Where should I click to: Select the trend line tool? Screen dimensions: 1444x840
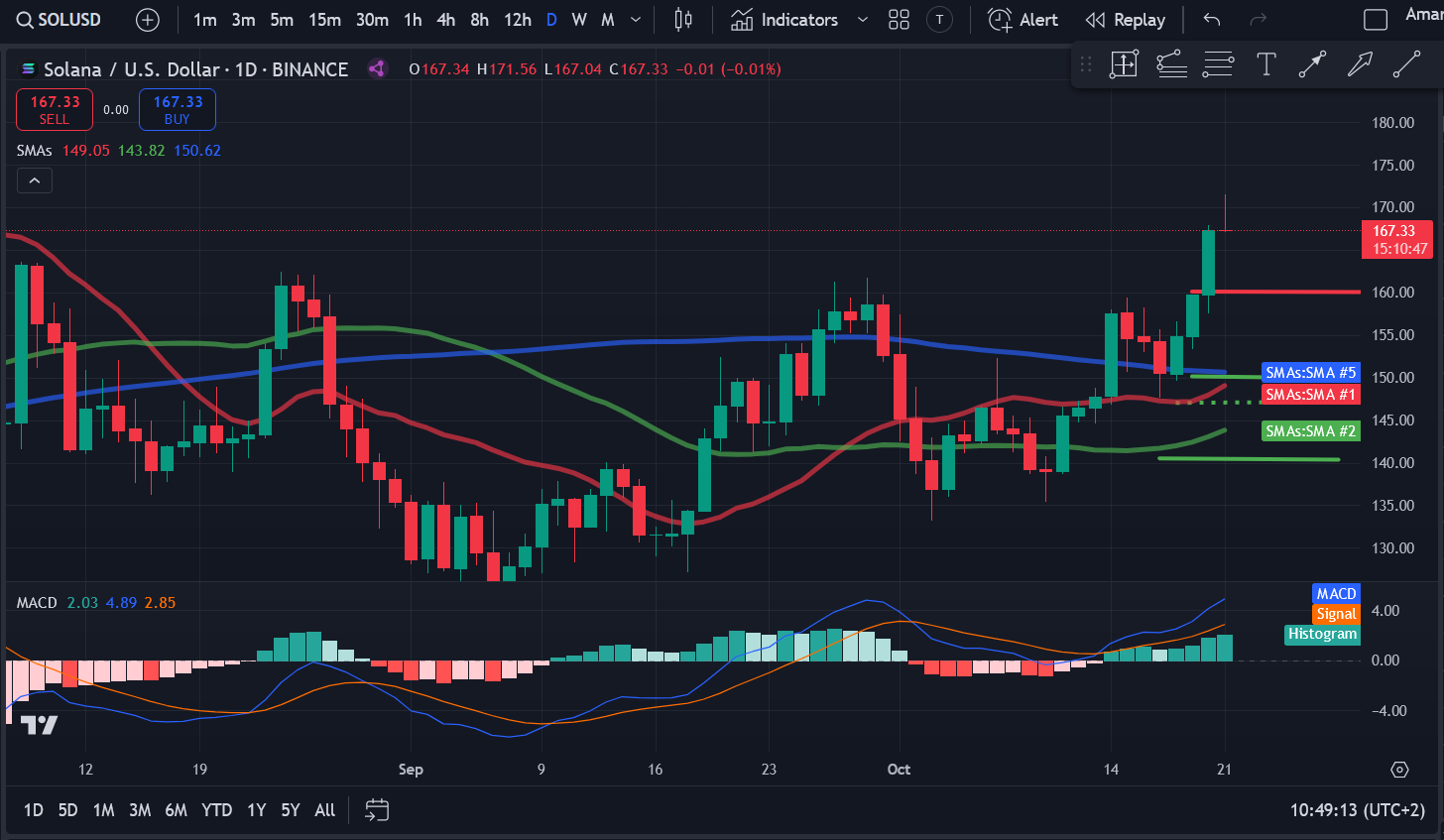click(x=1406, y=64)
